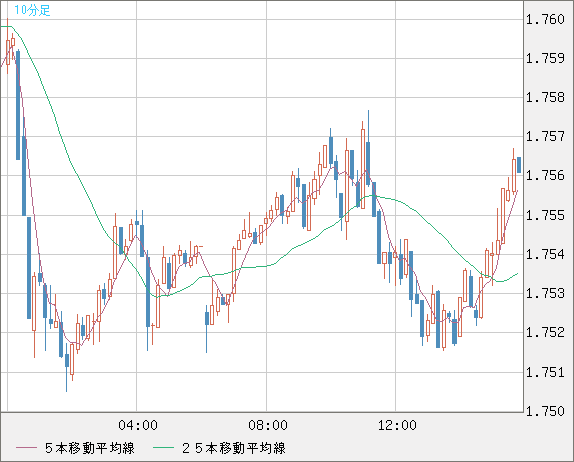Click the 25本移動平均線 legend label

point(234,448)
